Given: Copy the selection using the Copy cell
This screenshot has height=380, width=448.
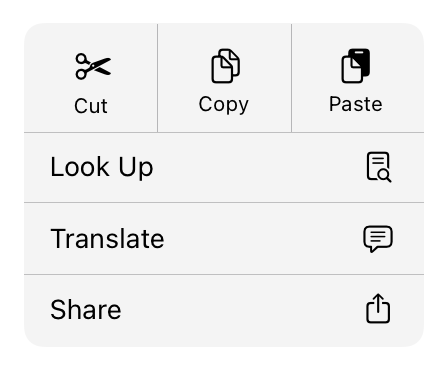Looking at the screenshot, I should [x=225, y=78].
